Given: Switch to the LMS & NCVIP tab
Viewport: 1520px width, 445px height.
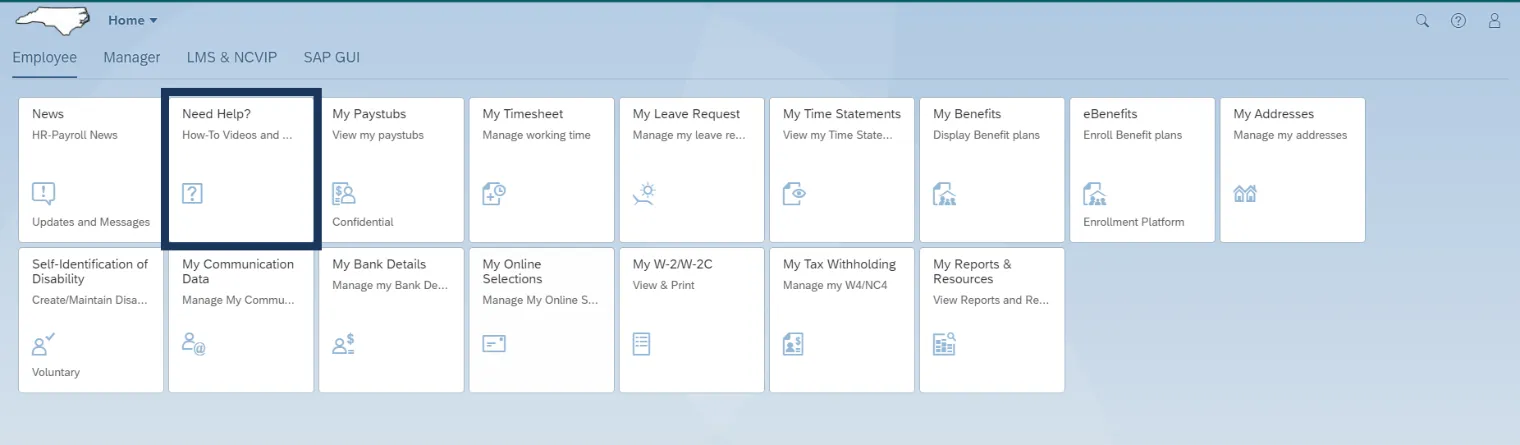Looking at the screenshot, I should (232, 58).
